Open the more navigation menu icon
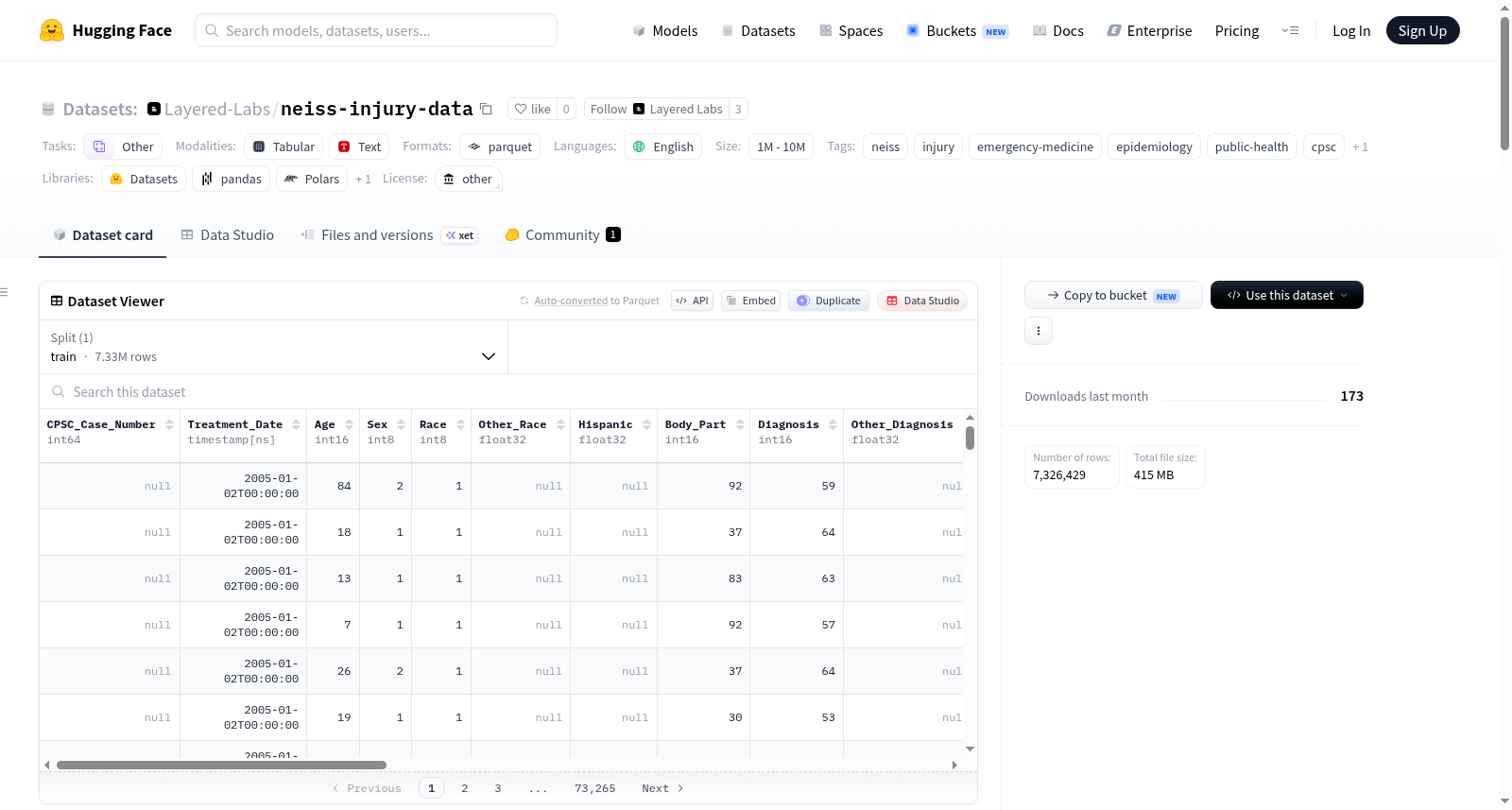Viewport: 1512px width, 810px height. tap(1290, 30)
